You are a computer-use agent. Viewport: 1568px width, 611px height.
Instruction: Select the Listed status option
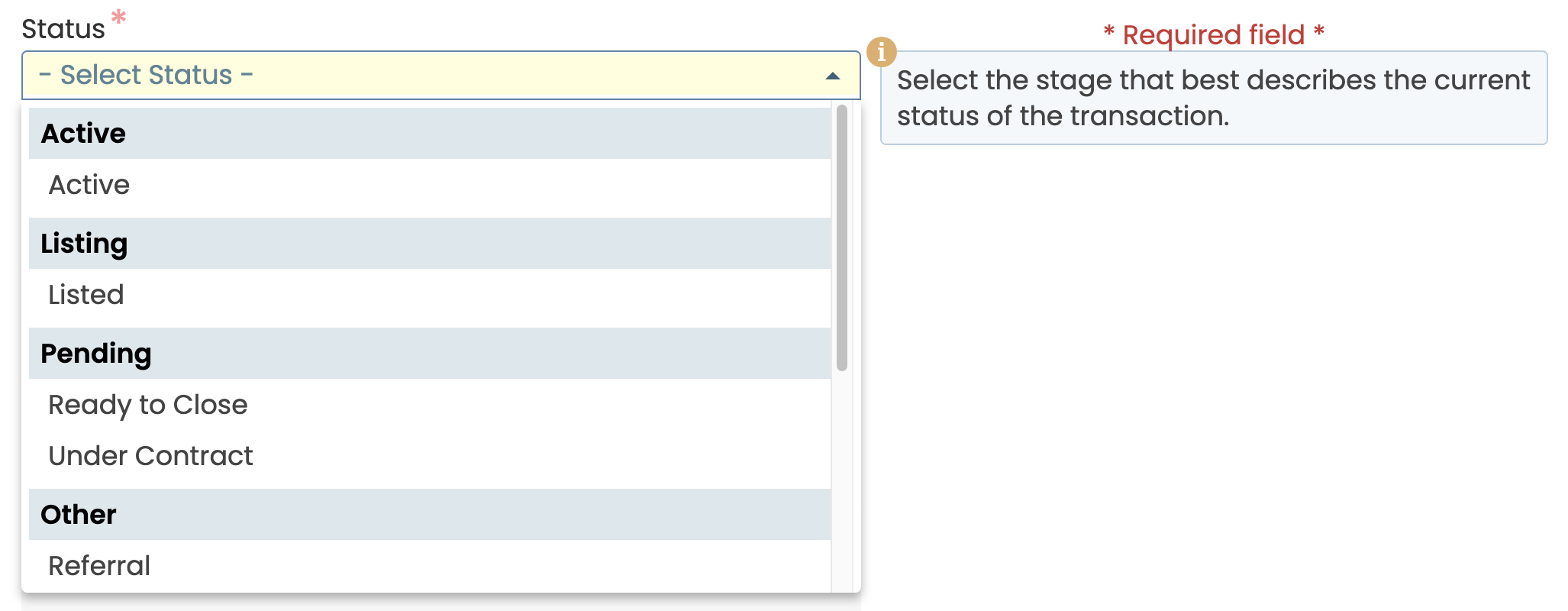pyautogui.click(x=86, y=295)
